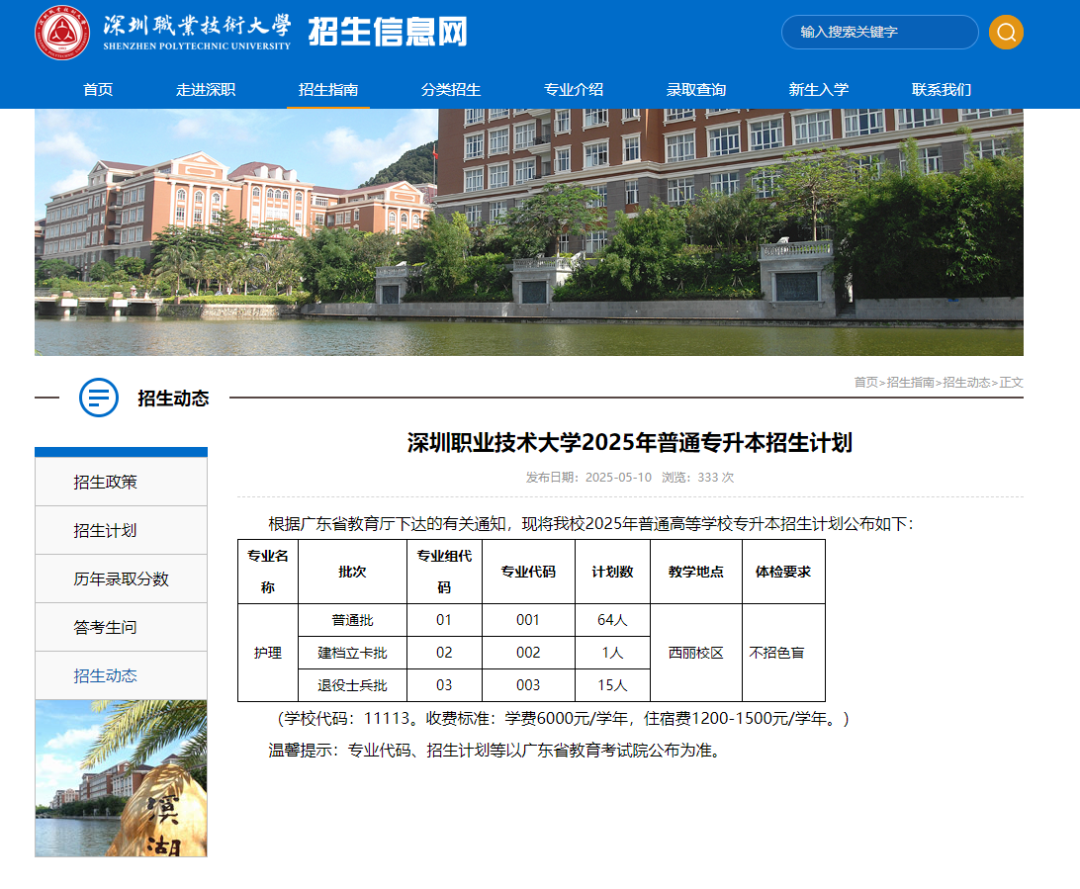
Task: Select 招生政策 in the left sidebar
Action: coord(106,482)
